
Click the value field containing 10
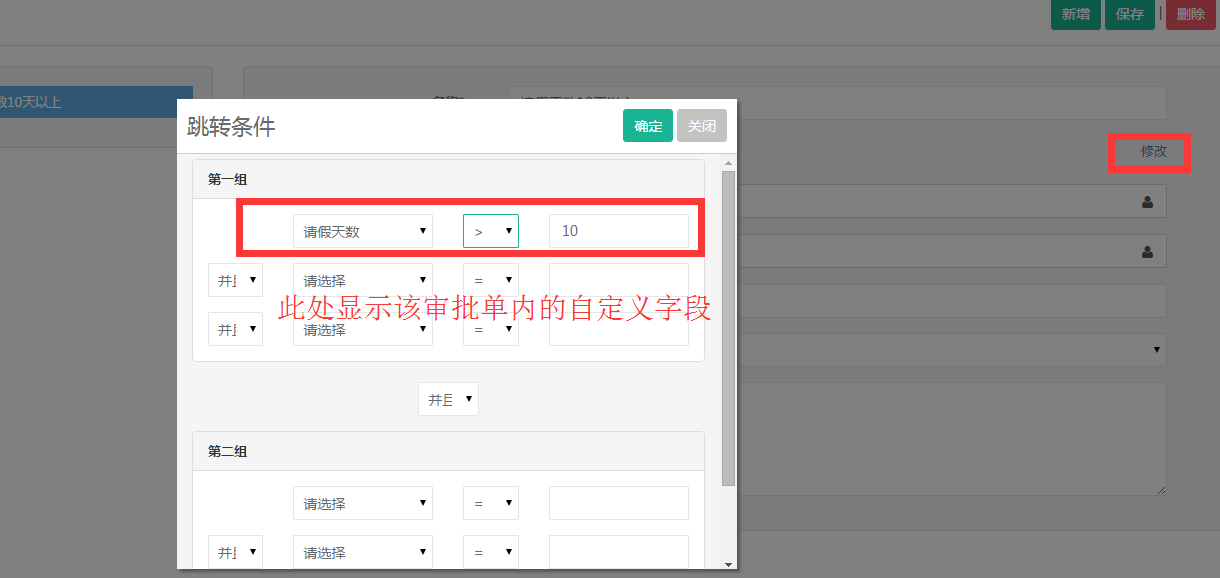[x=619, y=231]
